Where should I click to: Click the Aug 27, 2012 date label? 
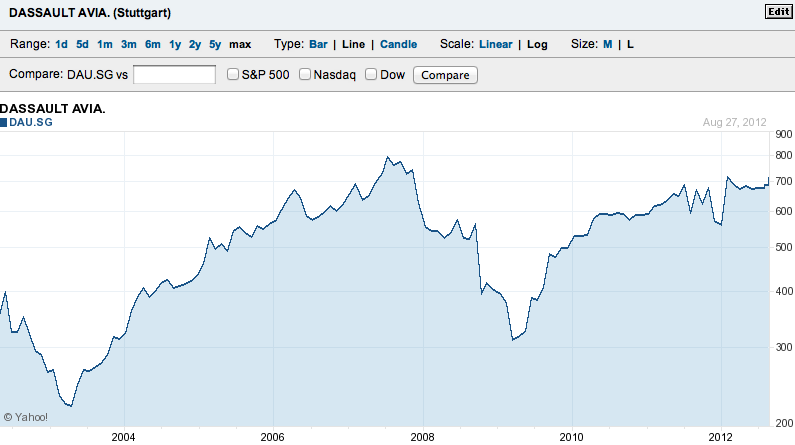[734, 122]
